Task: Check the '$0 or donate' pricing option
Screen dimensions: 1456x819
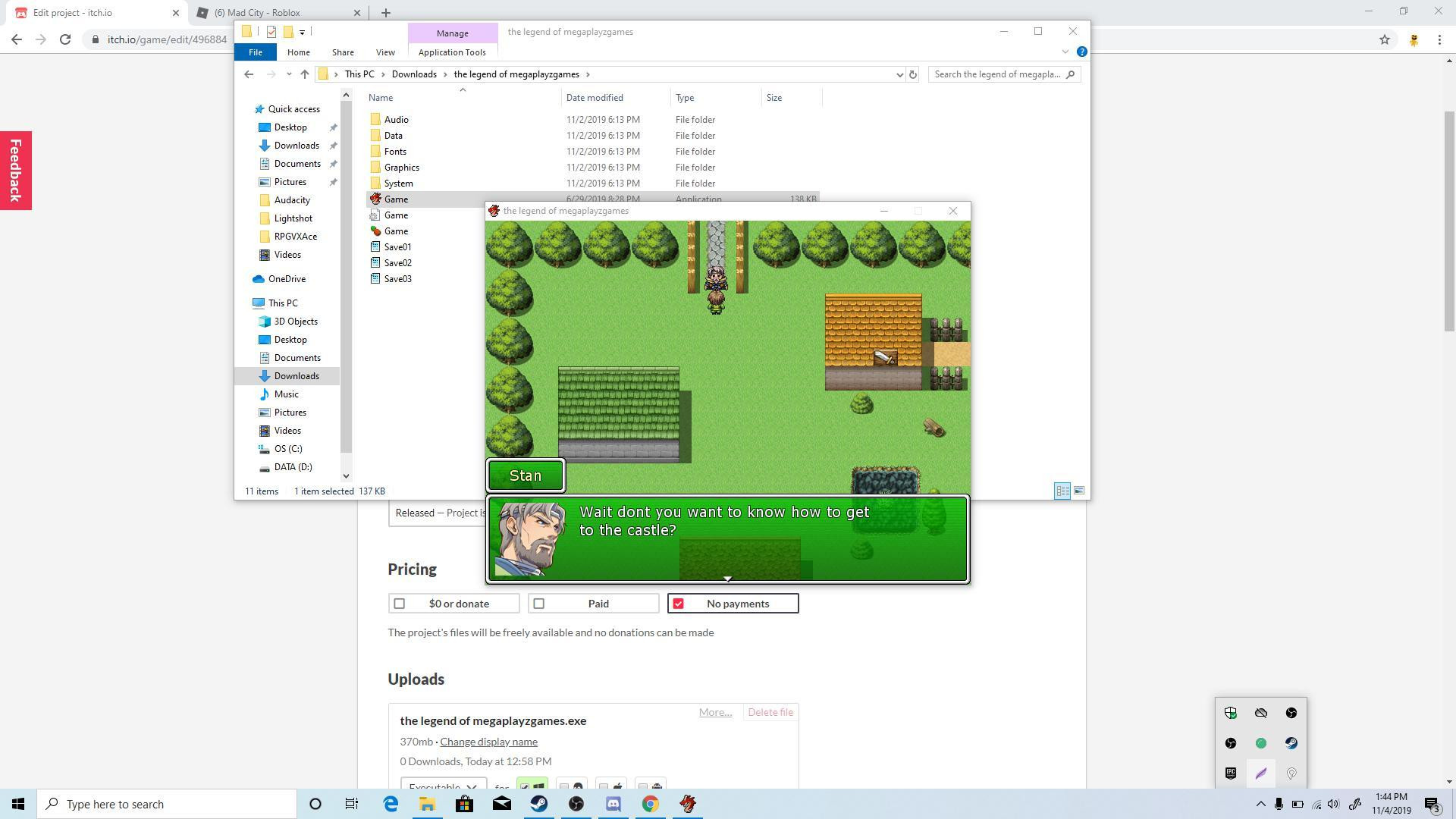Action: (453, 604)
